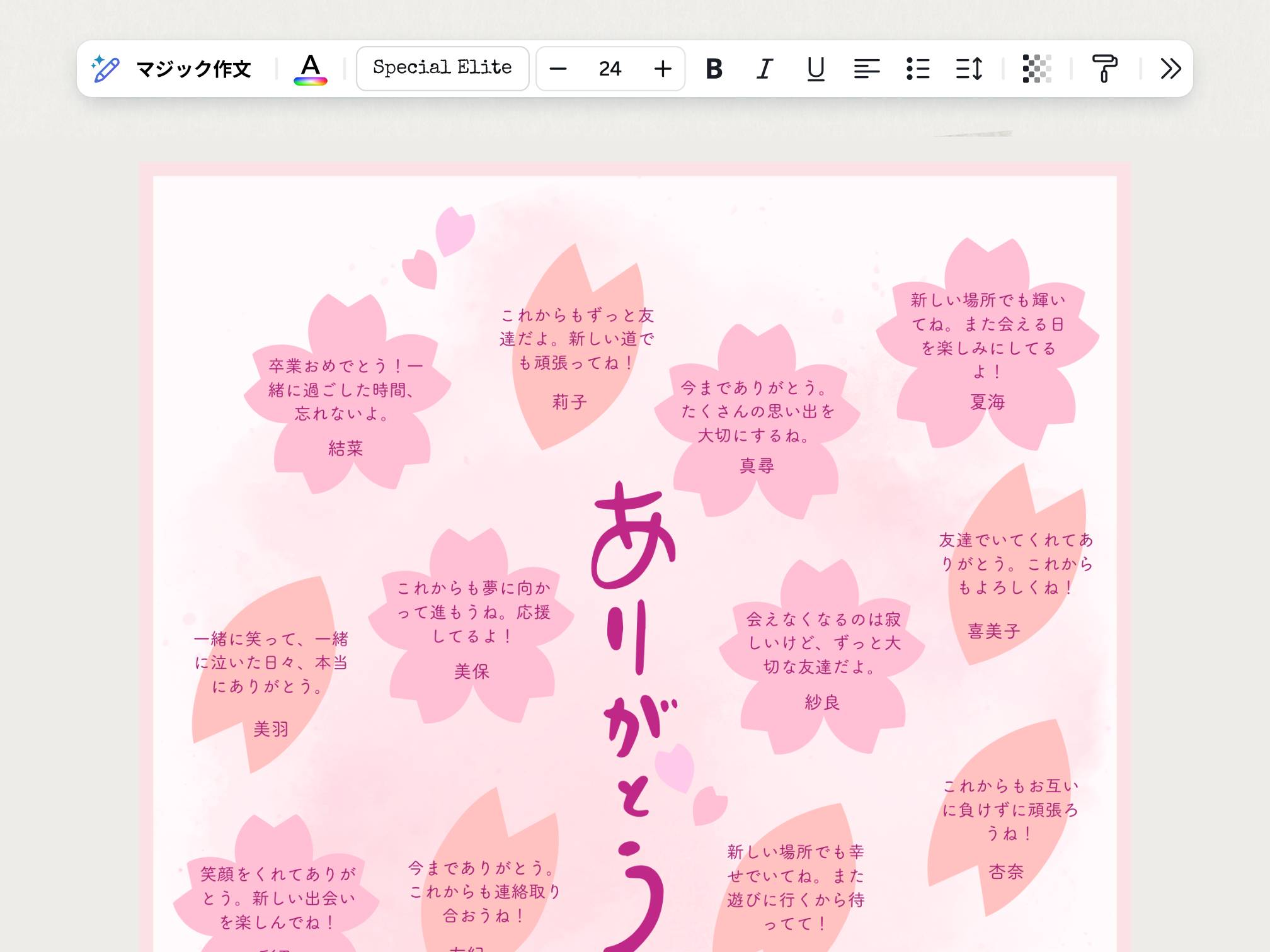Expand more toolbar options with double chevron
Screen dimensions: 1270x952
point(1170,69)
